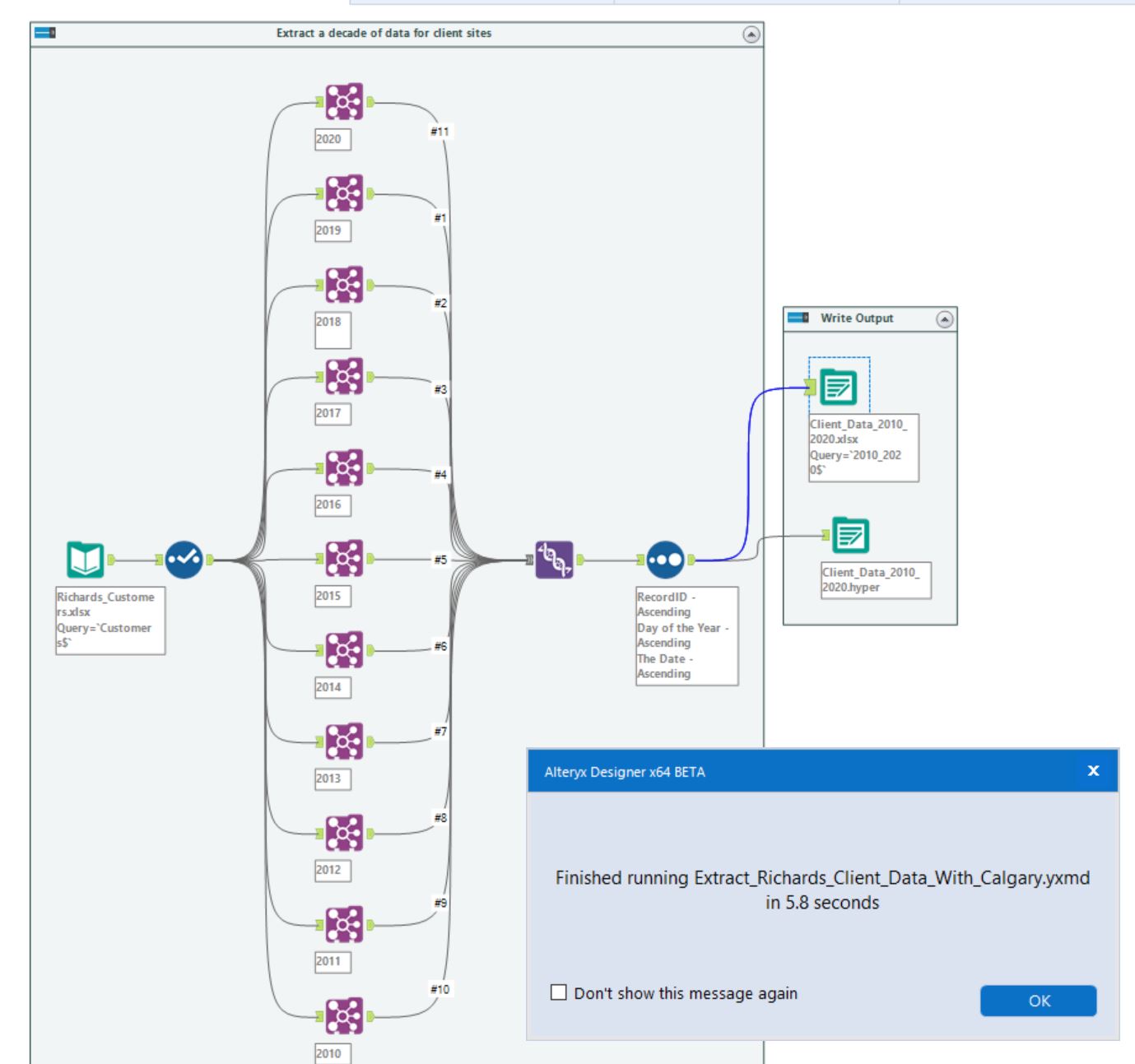Image resolution: width=1135 pixels, height=1064 pixels.
Task: Click the 'Finished running' message text
Action: (822, 890)
